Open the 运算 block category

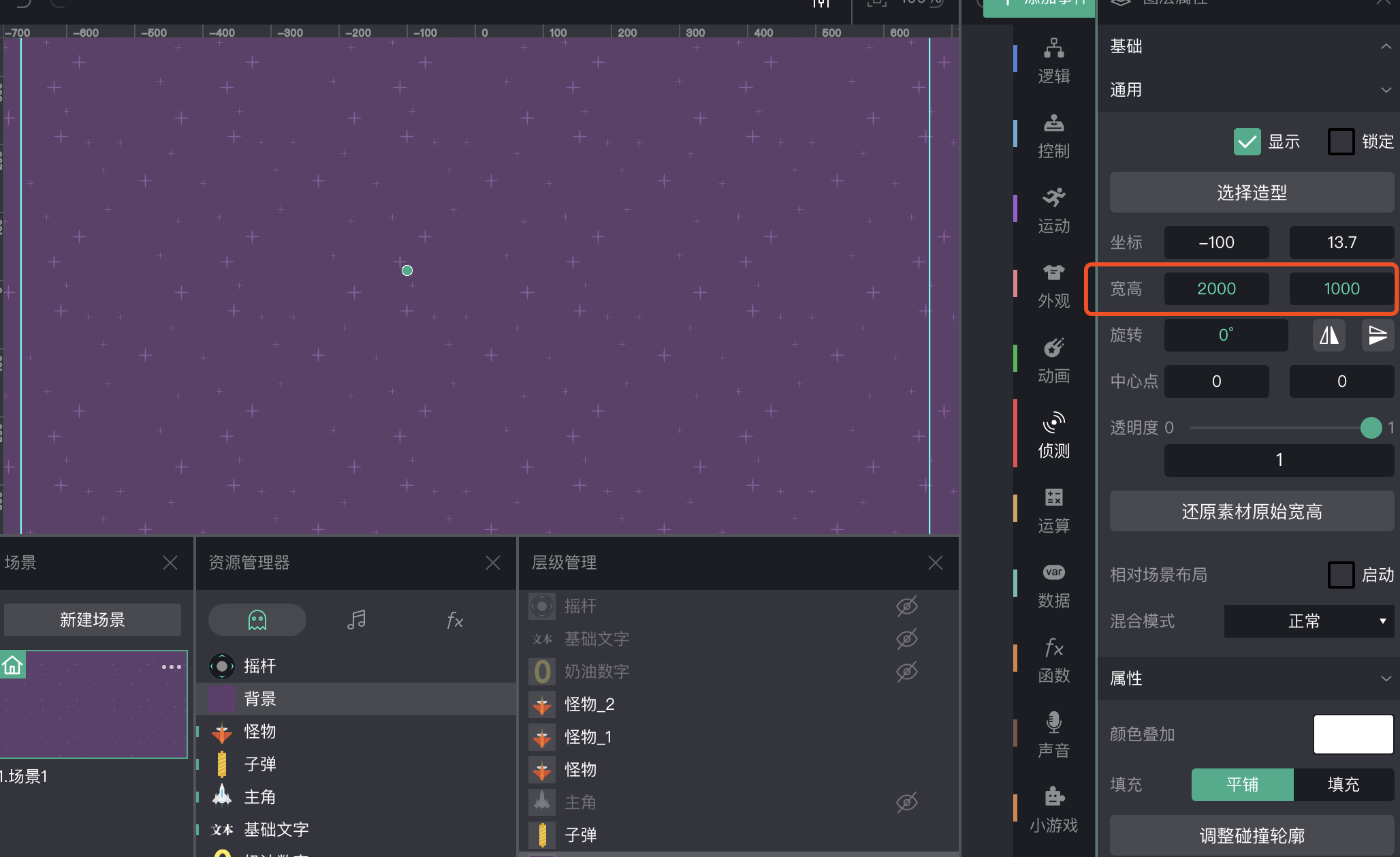tap(1053, 511)
